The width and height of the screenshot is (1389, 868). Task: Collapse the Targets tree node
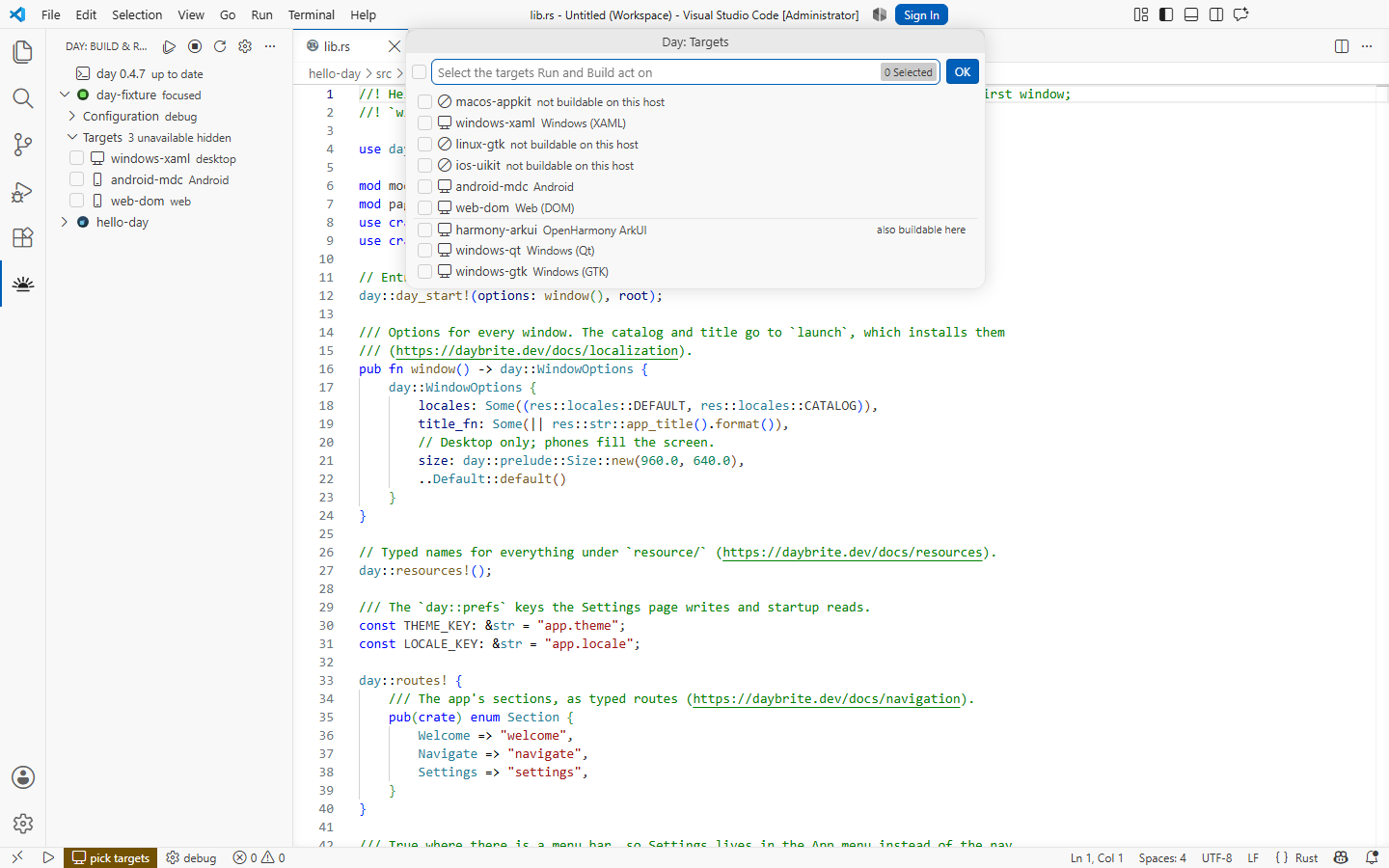(x=72, y=137)
